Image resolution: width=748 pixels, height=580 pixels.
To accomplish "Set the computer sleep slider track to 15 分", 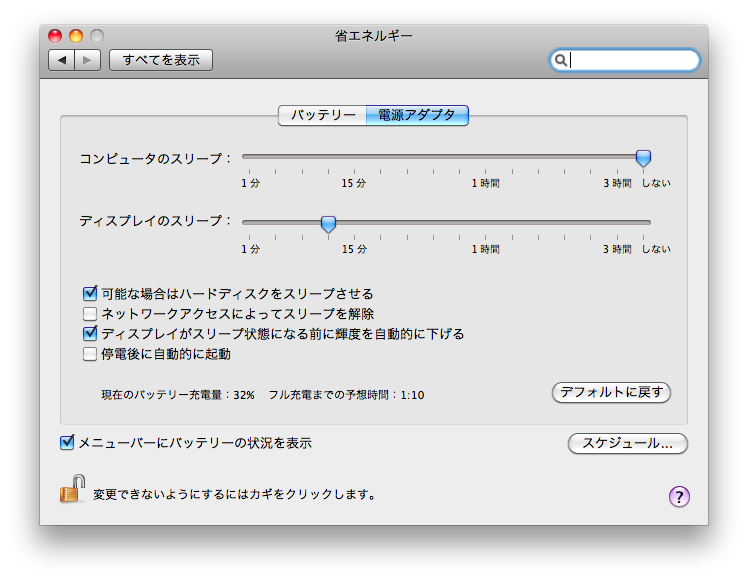I will pos(354,156).
